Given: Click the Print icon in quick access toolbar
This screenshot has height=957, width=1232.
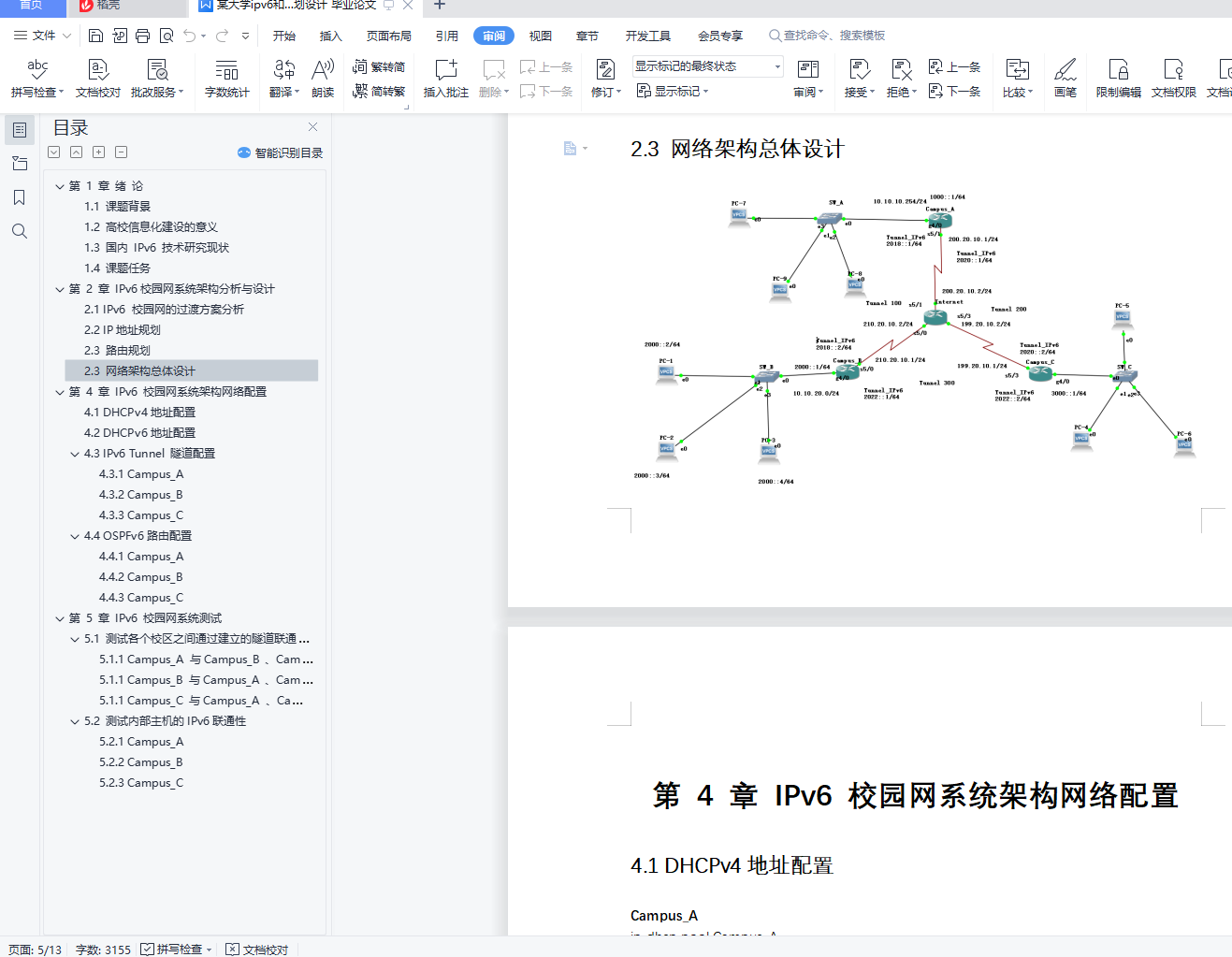Looking at the screenshot, I should (142, 36).
